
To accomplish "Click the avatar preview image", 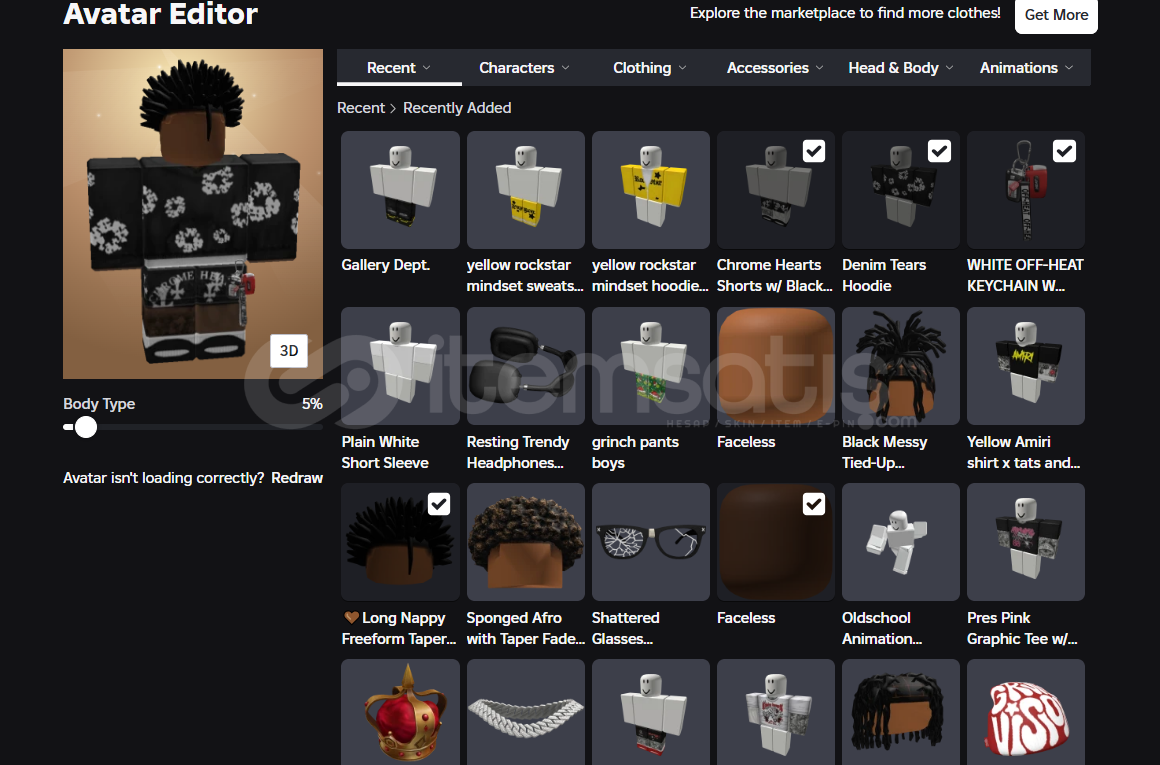I will (x=193, y=214).
